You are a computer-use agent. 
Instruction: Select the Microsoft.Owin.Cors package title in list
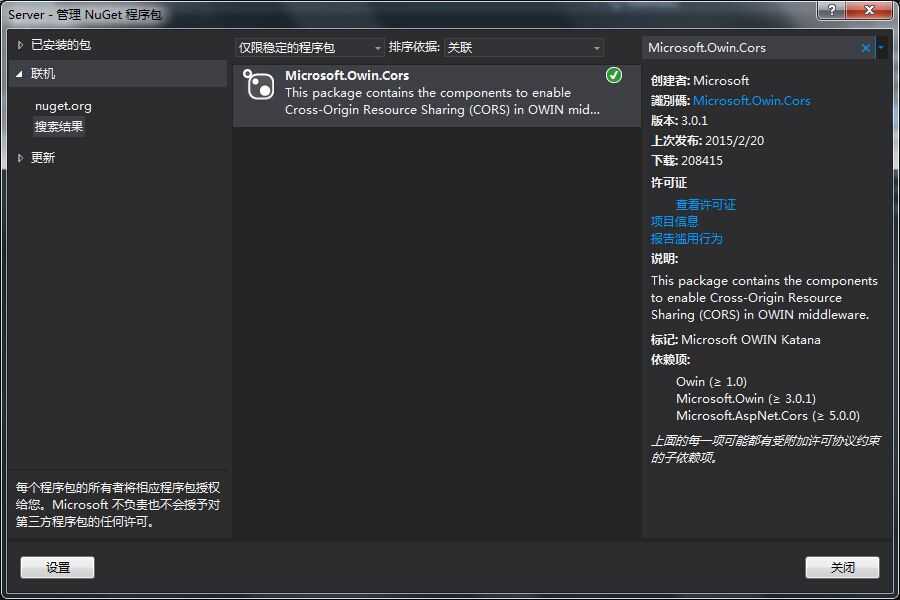[347, 75]
